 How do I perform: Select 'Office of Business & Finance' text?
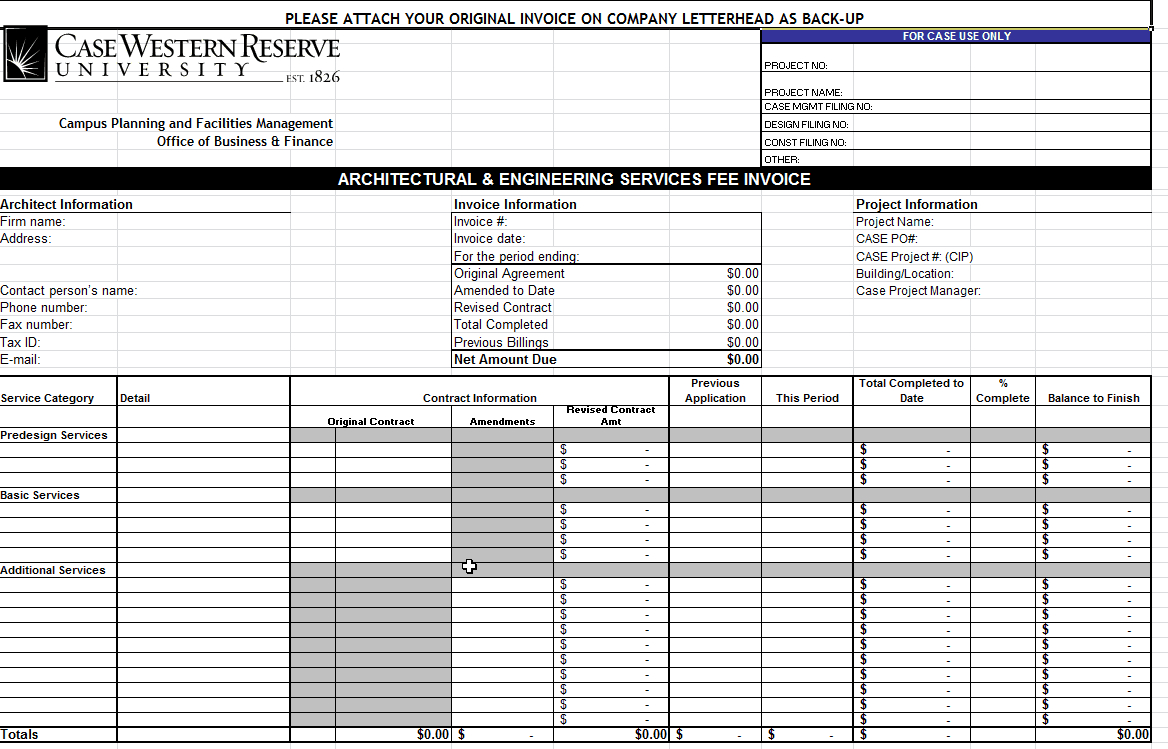click(245, 141)
